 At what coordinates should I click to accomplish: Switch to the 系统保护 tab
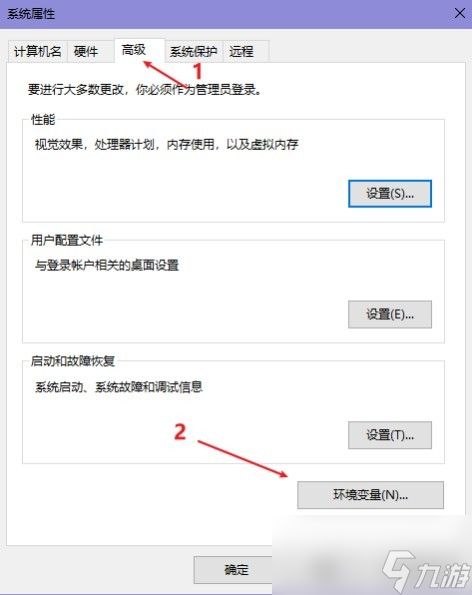[x=194, y=51]
